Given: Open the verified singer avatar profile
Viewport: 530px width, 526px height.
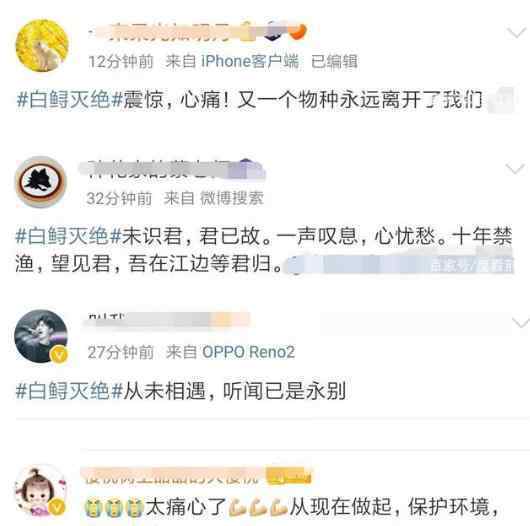Looking at the screenshot, I should pos(41,336).
